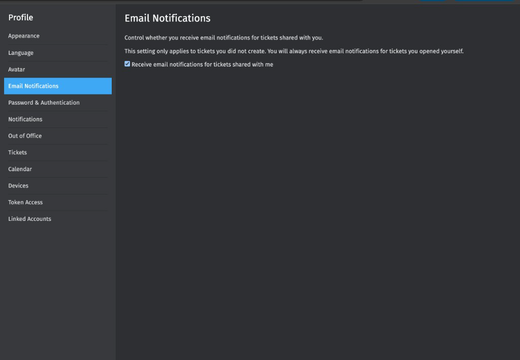Open Password & Authentication settings
This screenshot has height=360, width=520.
[58, 103]
